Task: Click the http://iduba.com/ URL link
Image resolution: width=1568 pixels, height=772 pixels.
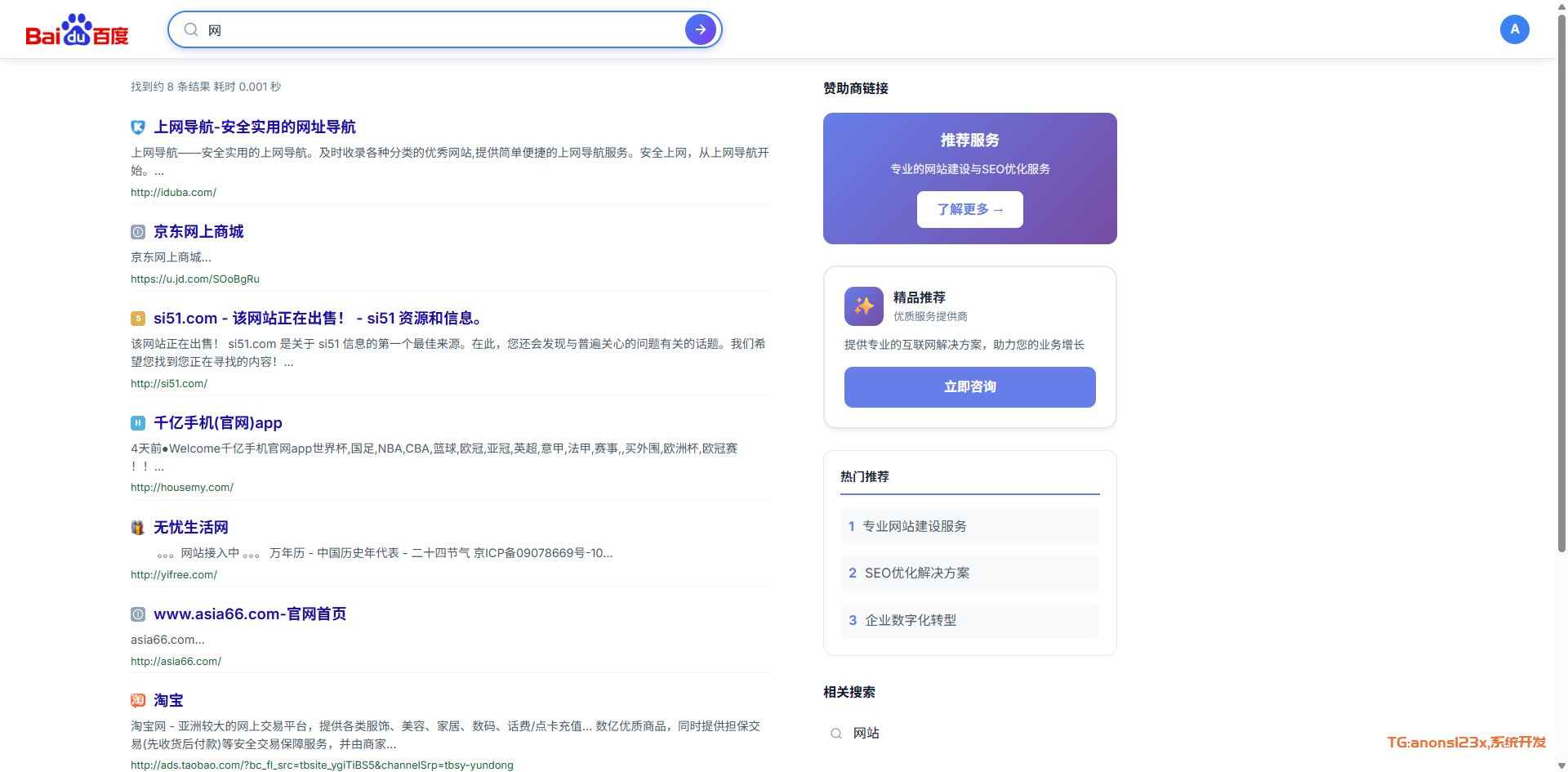Action: (x=173, y=193)
